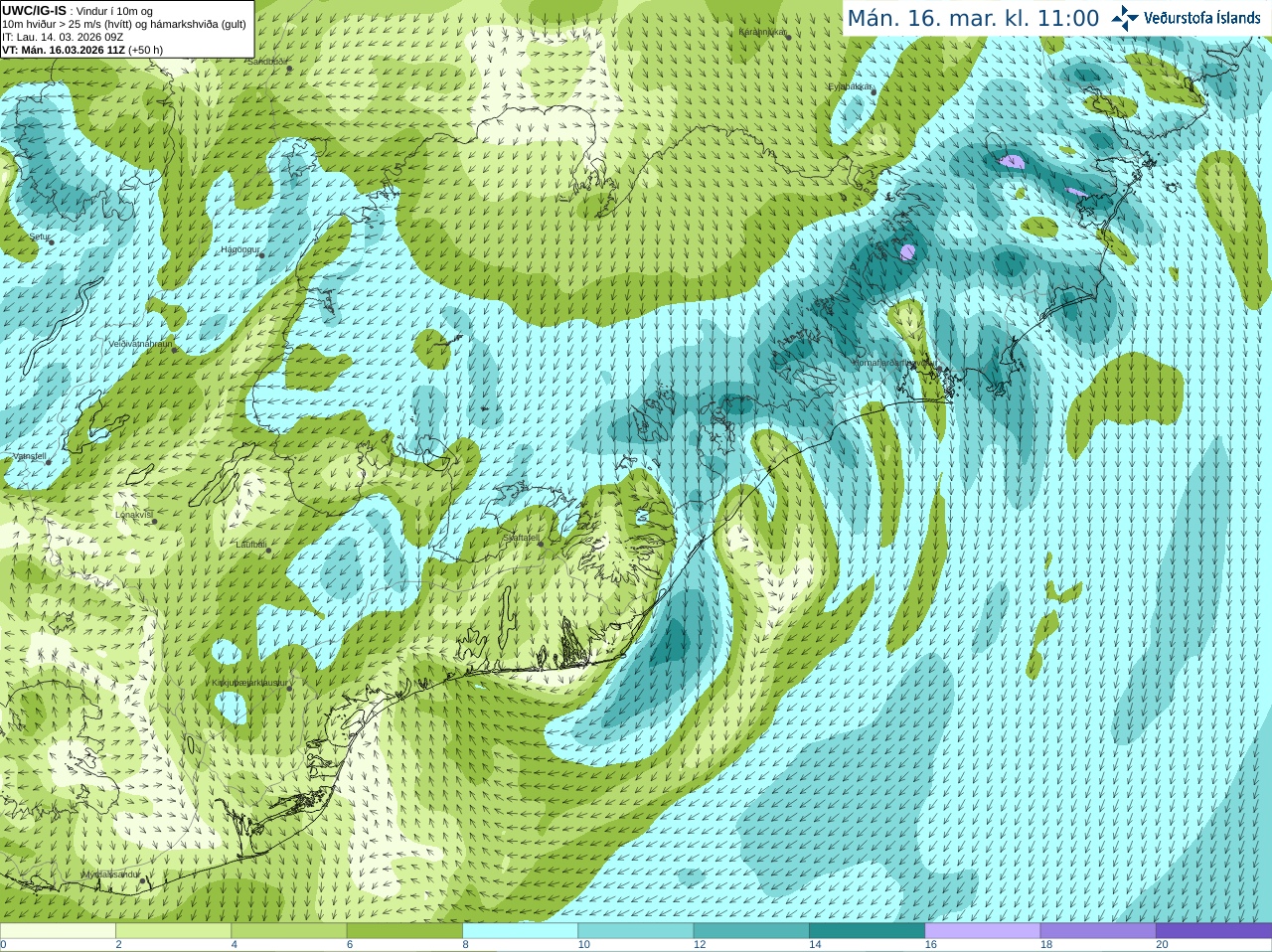Select the Eyjabakkar station label

851,86
